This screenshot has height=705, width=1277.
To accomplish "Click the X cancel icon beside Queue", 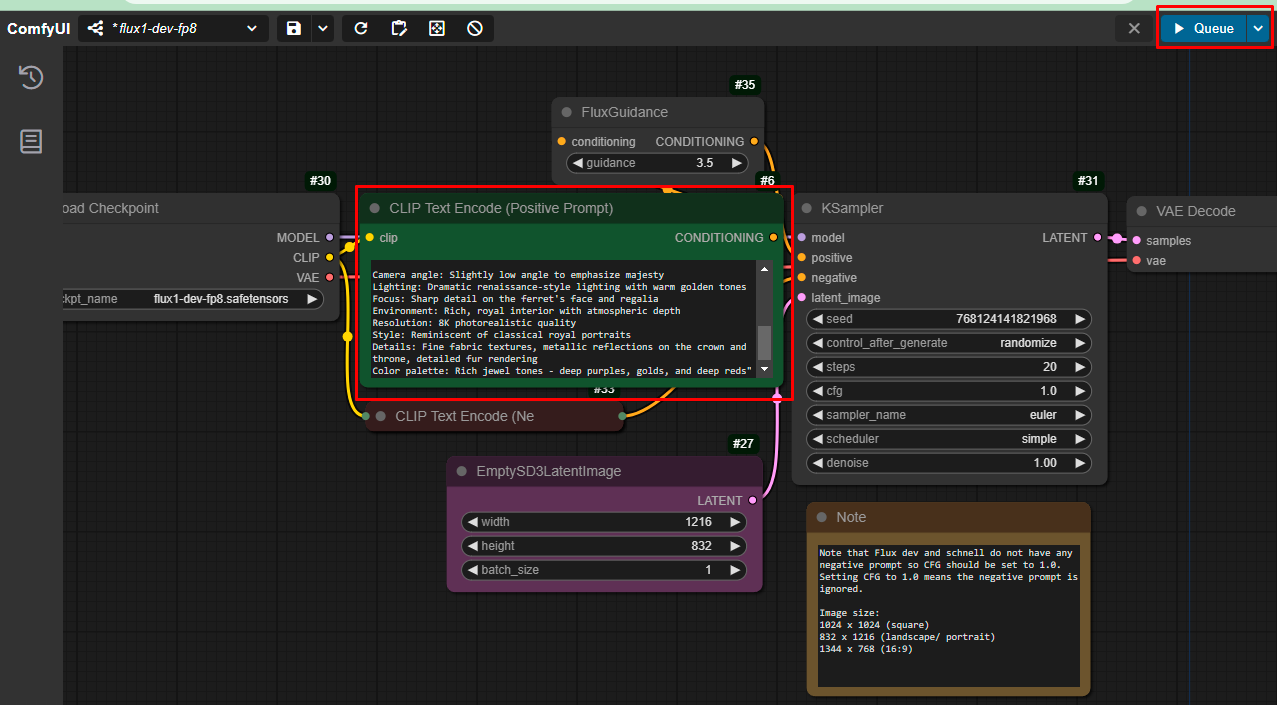I will pyautogui.click(x=1134, y=28).
